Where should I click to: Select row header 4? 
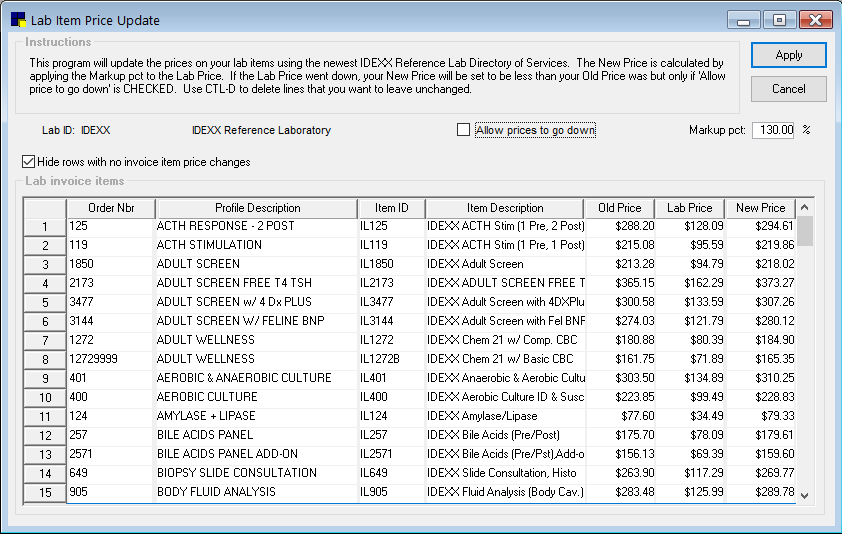[45, 284]
